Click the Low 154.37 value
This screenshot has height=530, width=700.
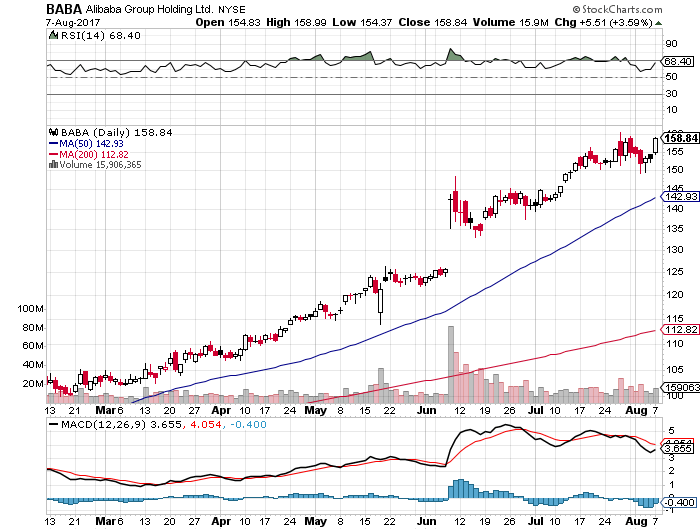(362, 22)
